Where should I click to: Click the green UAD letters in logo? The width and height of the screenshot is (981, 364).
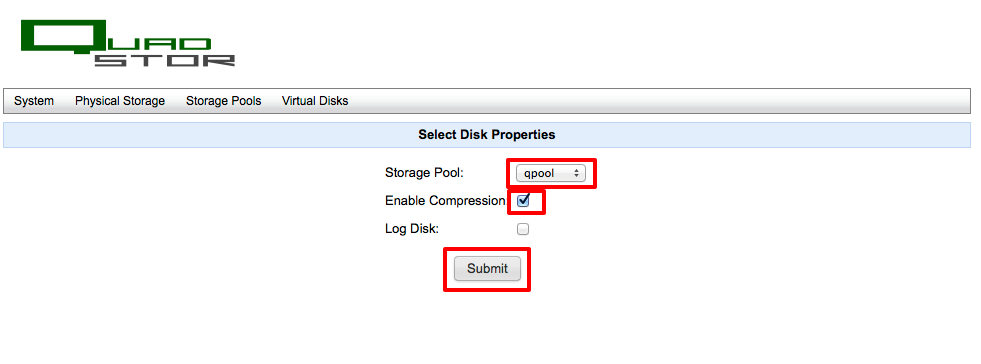pyautogui.click(x=158, y=44)
